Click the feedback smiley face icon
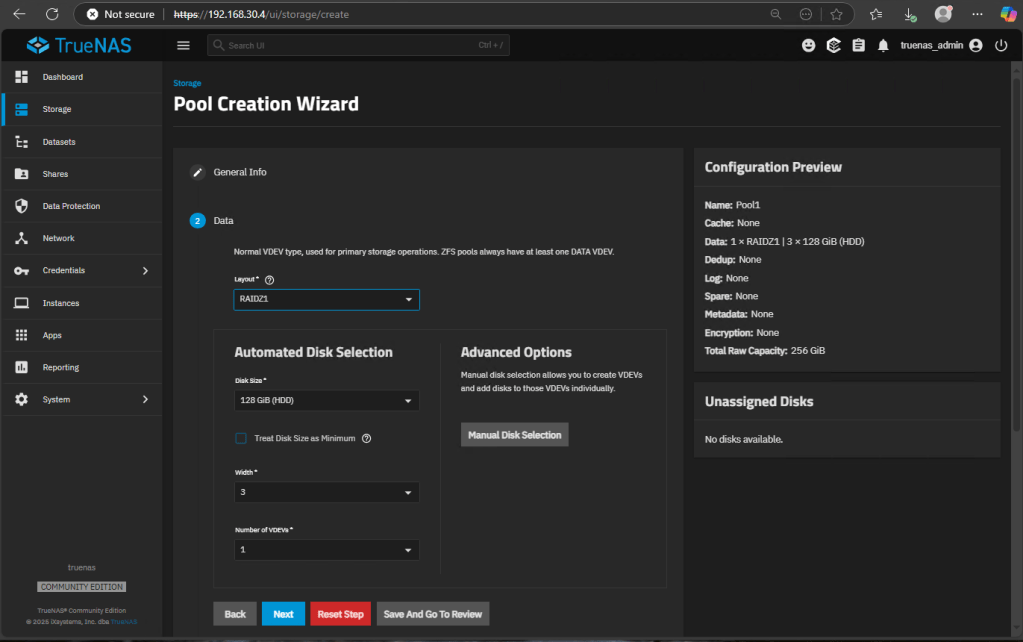Image resolution: width=1023 pixels, height=642 pixels. pyautogui.click(x=809, y=45)
